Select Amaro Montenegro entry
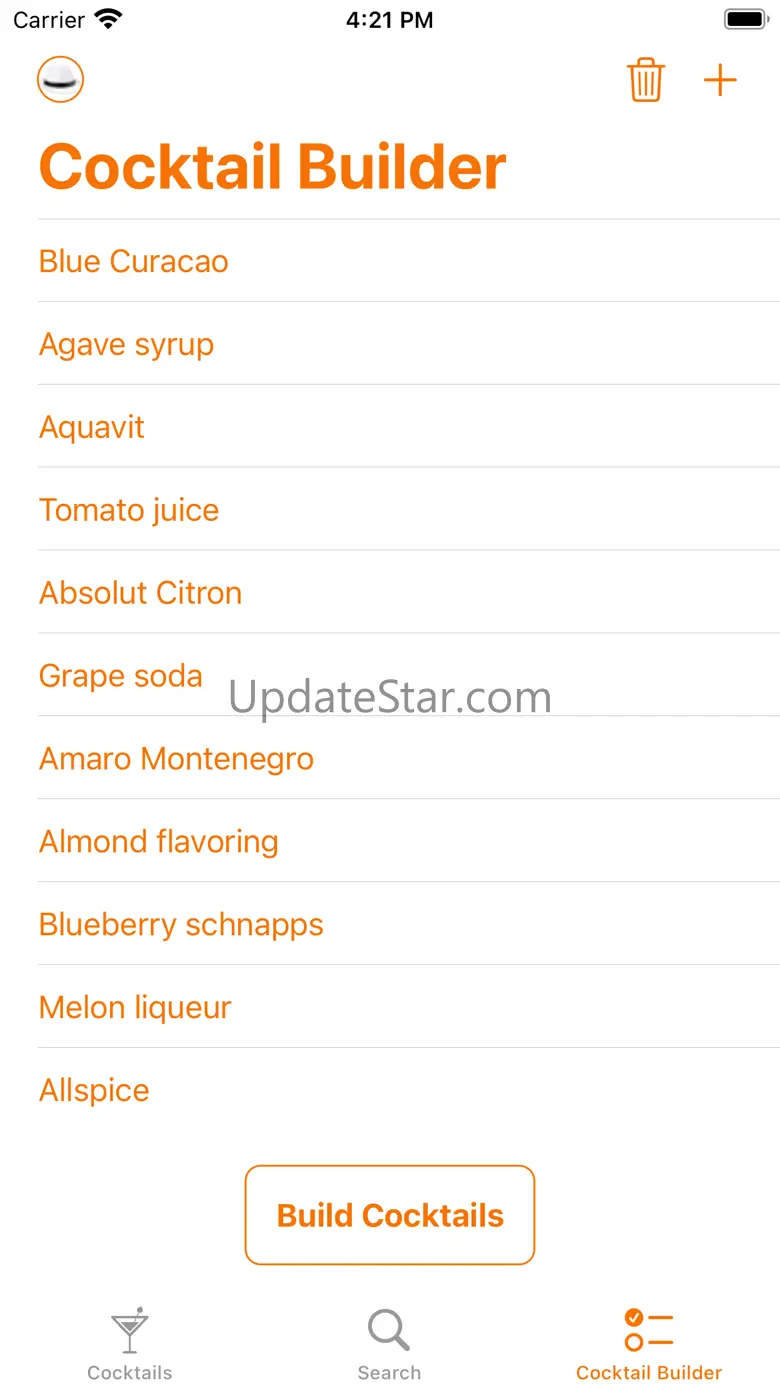The width and height of the screenshot is (780, 1387). tap(177, 759)
